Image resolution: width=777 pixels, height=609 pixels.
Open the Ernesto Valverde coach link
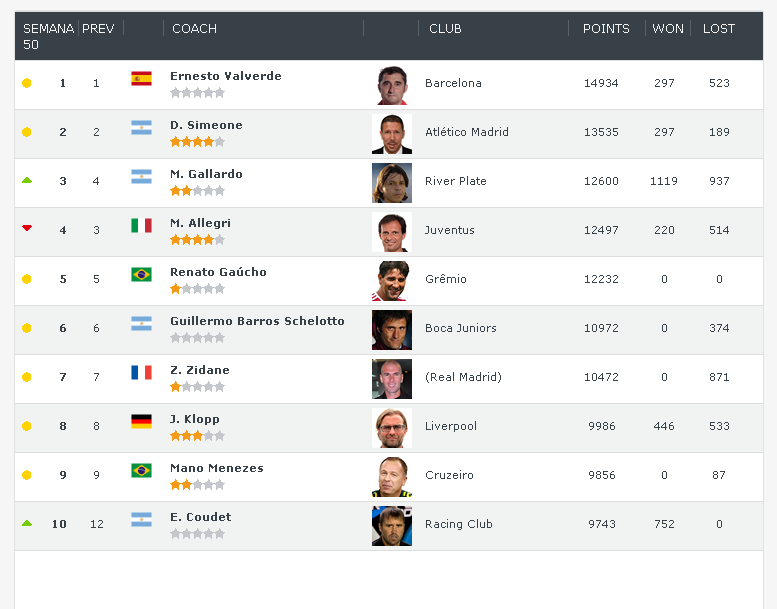pyautogui.click(x=225, y=76)
